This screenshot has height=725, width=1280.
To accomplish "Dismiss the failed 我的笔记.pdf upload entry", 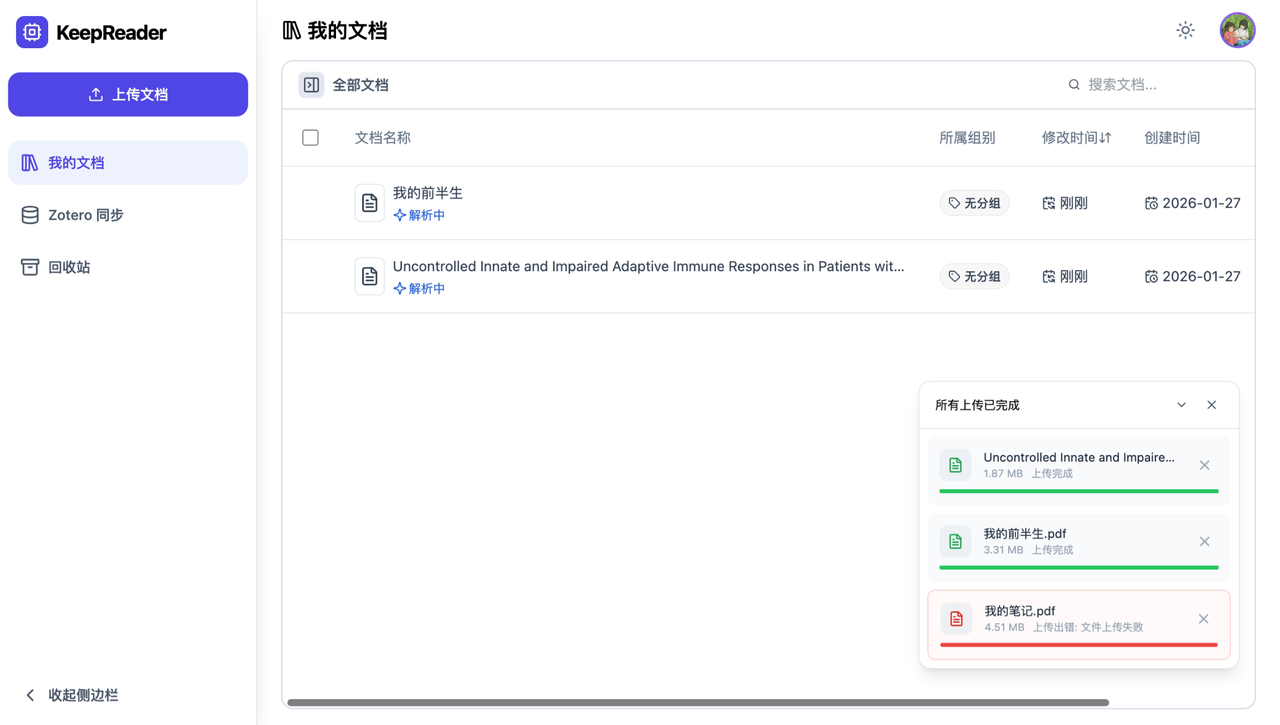I will [1204, 618].
